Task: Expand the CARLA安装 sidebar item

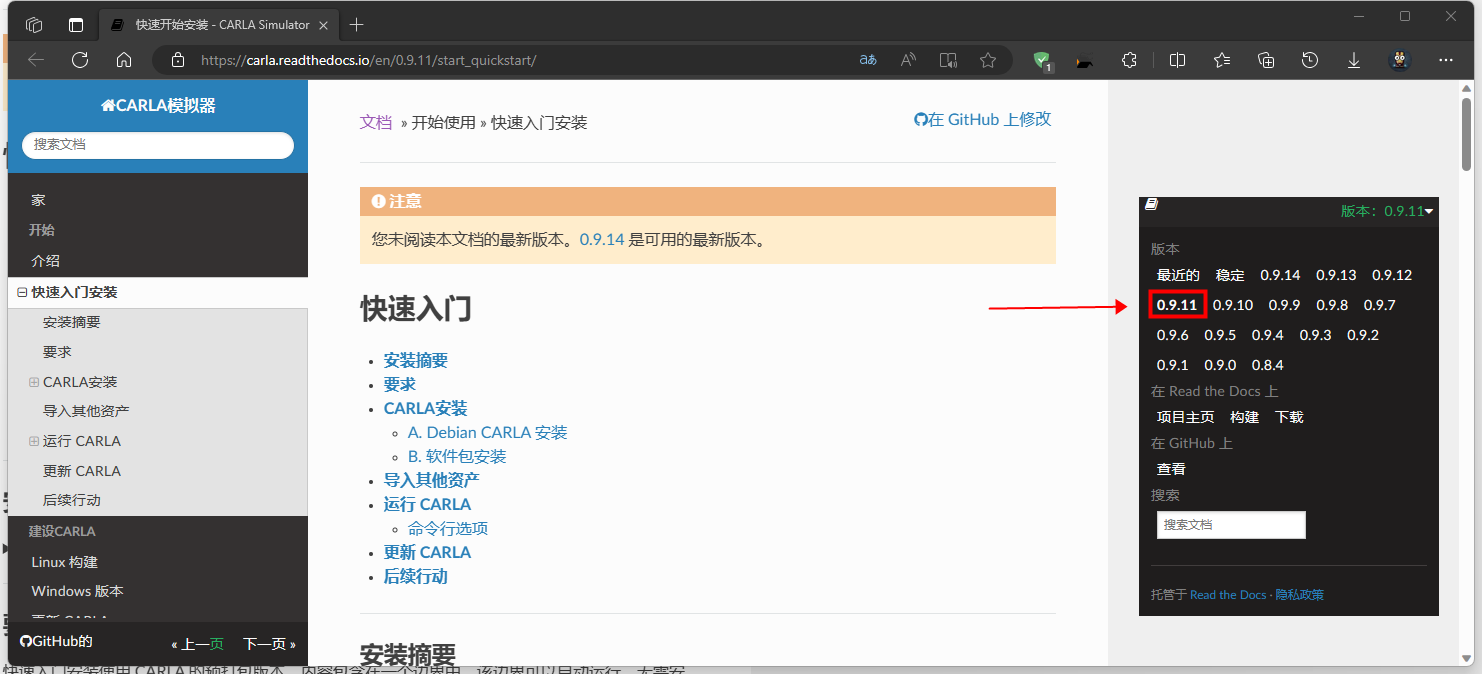Action: click(x=34, y=382)
